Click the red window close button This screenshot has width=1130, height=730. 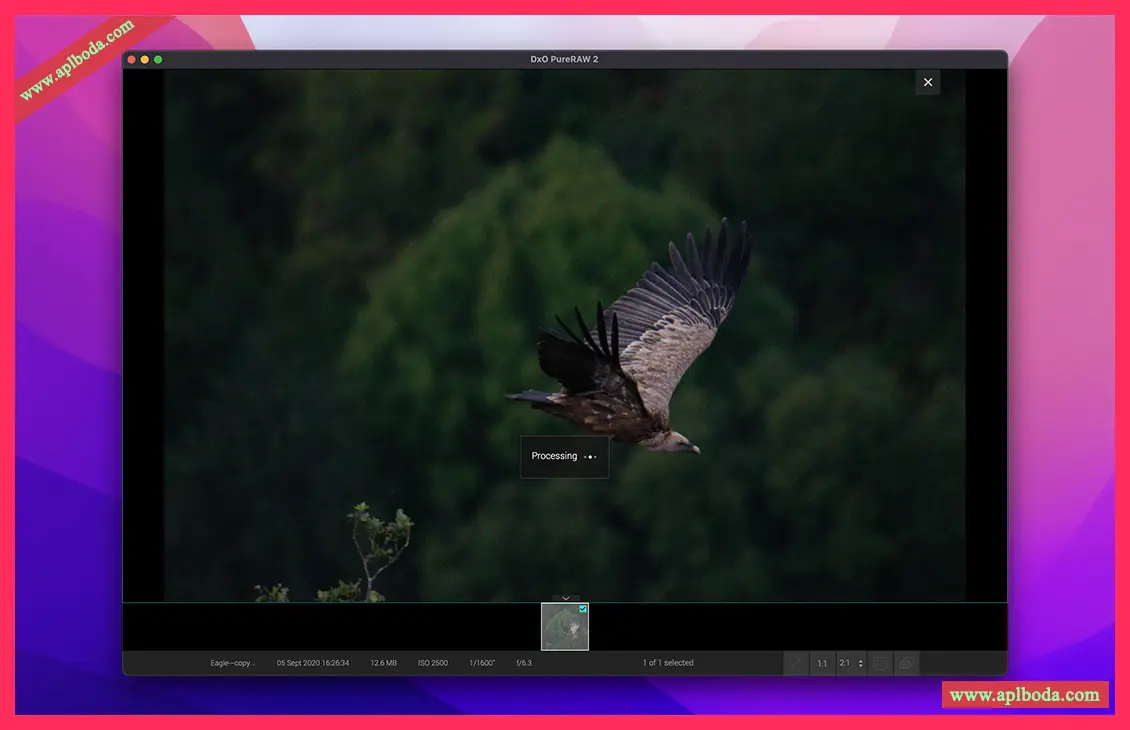131,60
